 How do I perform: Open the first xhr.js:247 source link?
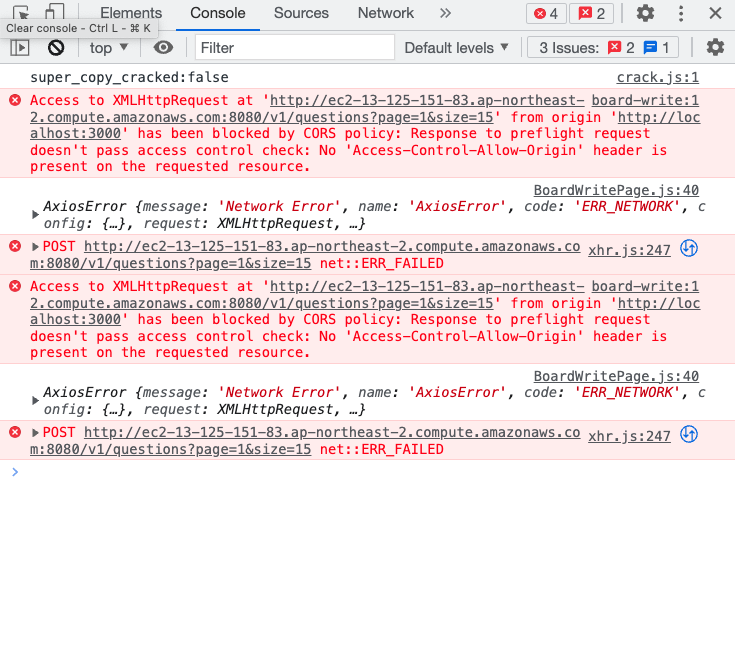(629, 250)
